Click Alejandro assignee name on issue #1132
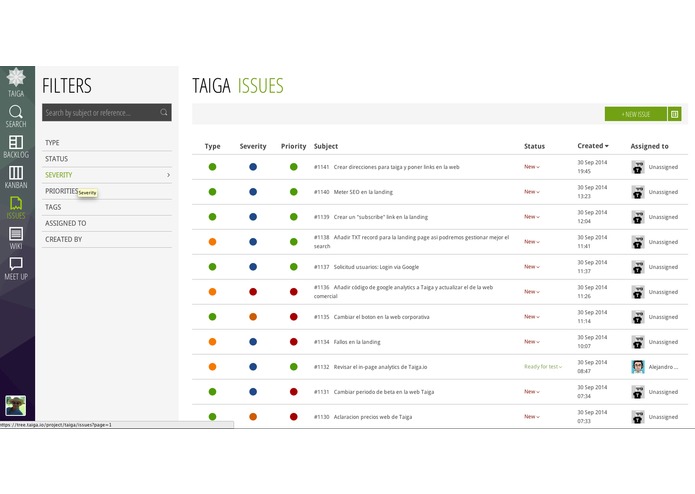 [x=663, y=367]
